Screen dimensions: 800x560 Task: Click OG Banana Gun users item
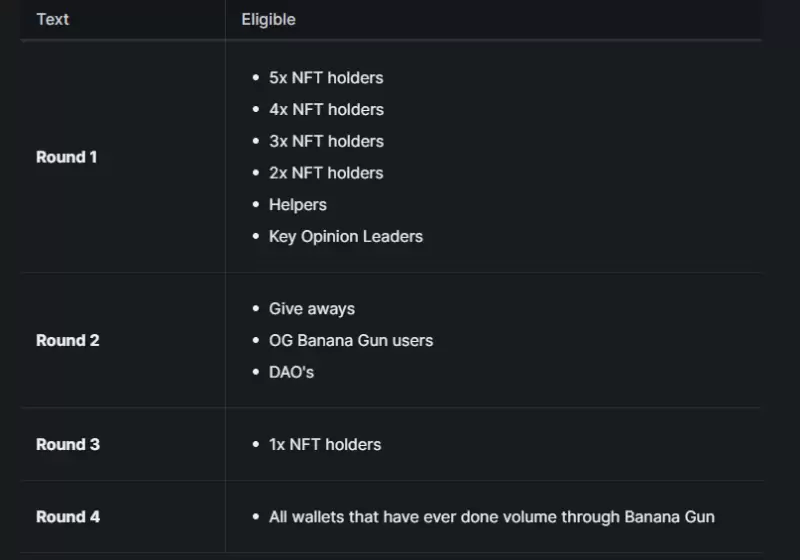351,340
